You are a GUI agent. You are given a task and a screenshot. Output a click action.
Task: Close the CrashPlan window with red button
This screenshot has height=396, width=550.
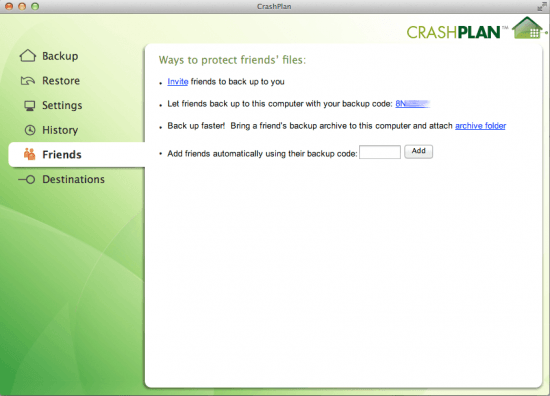click(x=9, y=6)
